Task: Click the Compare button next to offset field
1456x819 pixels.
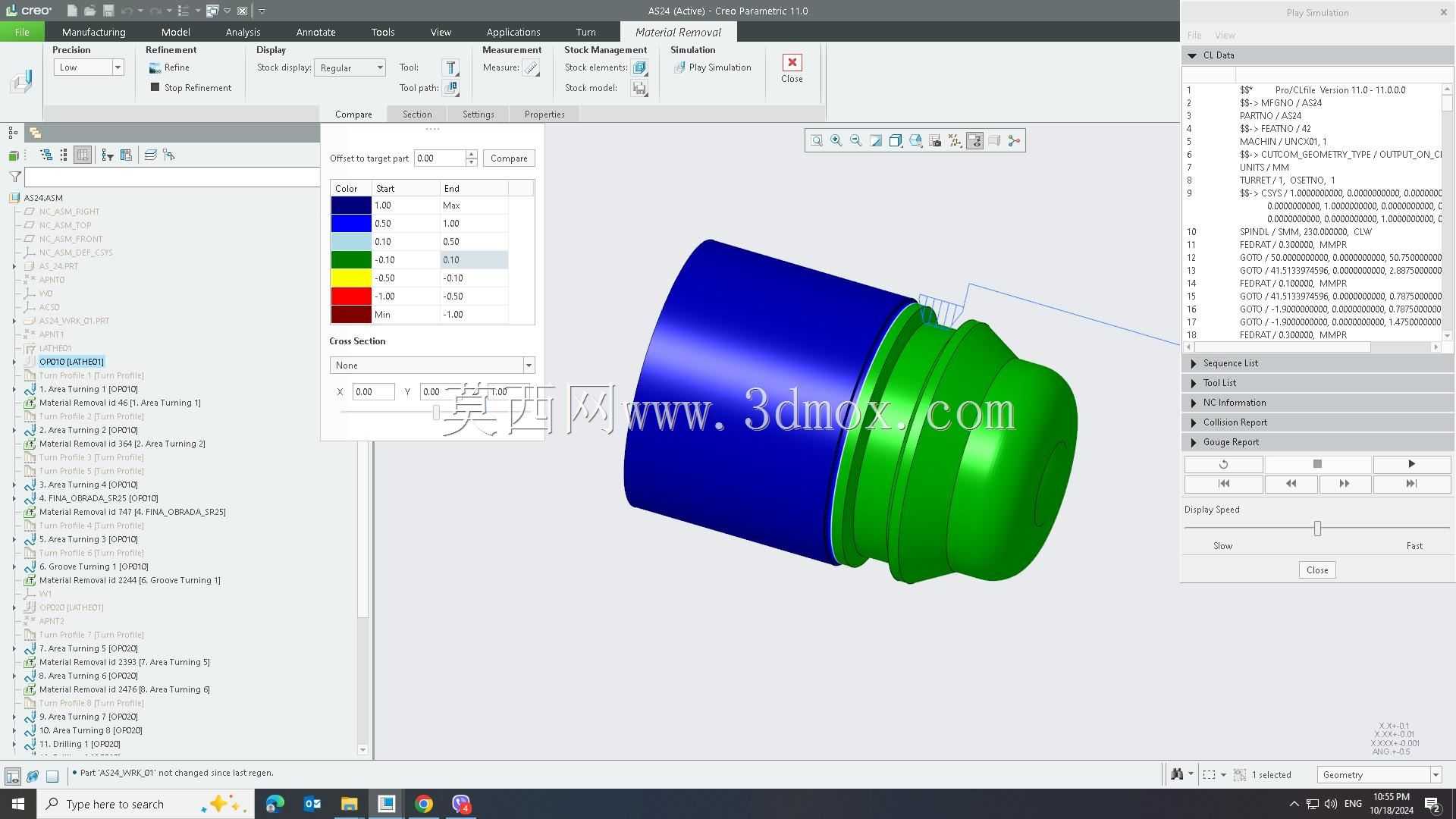Action: click(509, 158)
